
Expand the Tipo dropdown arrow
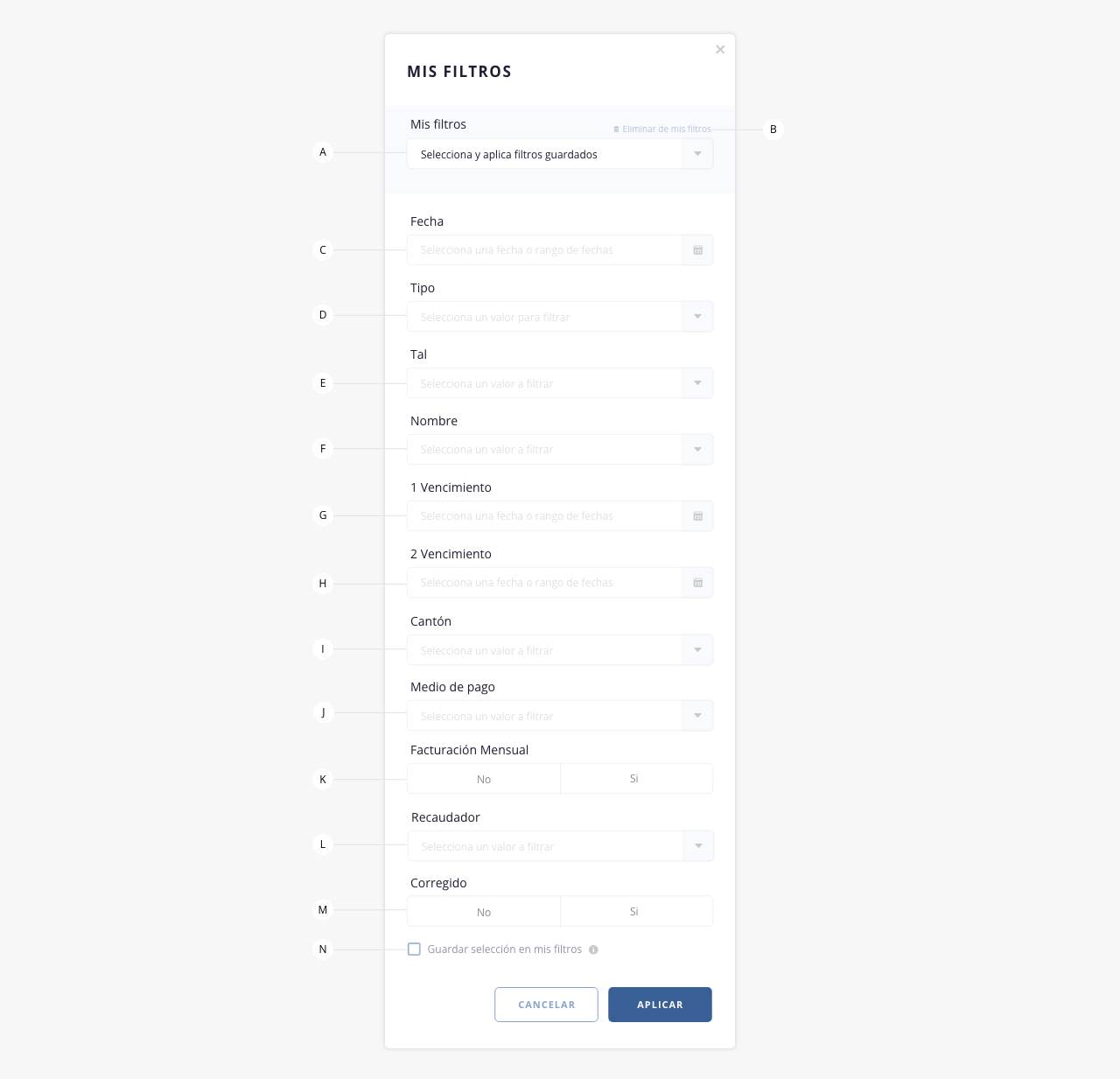pyautogui.click(x=697, y=317)
